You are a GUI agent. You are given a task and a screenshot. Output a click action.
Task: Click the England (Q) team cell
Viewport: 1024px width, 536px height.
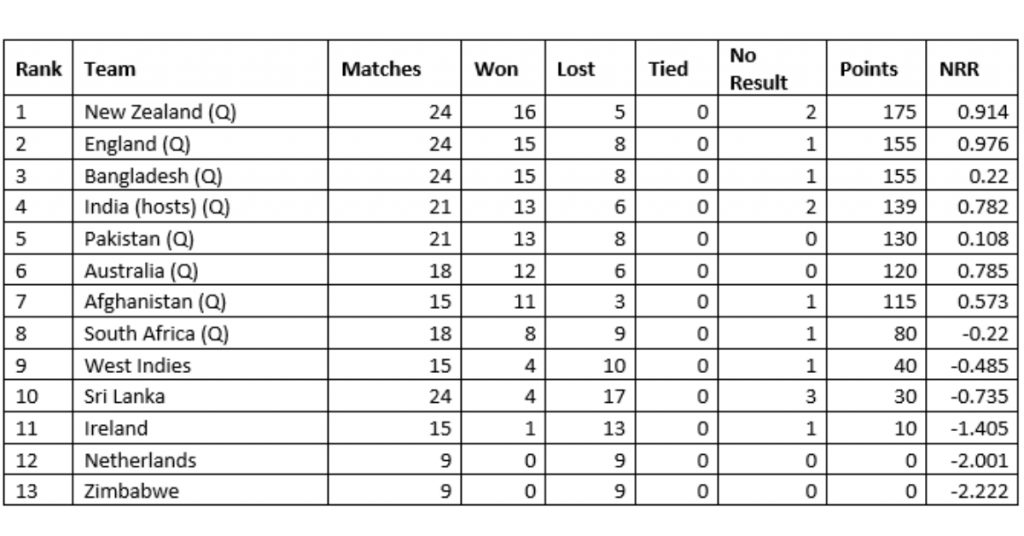tap(200, 144)
